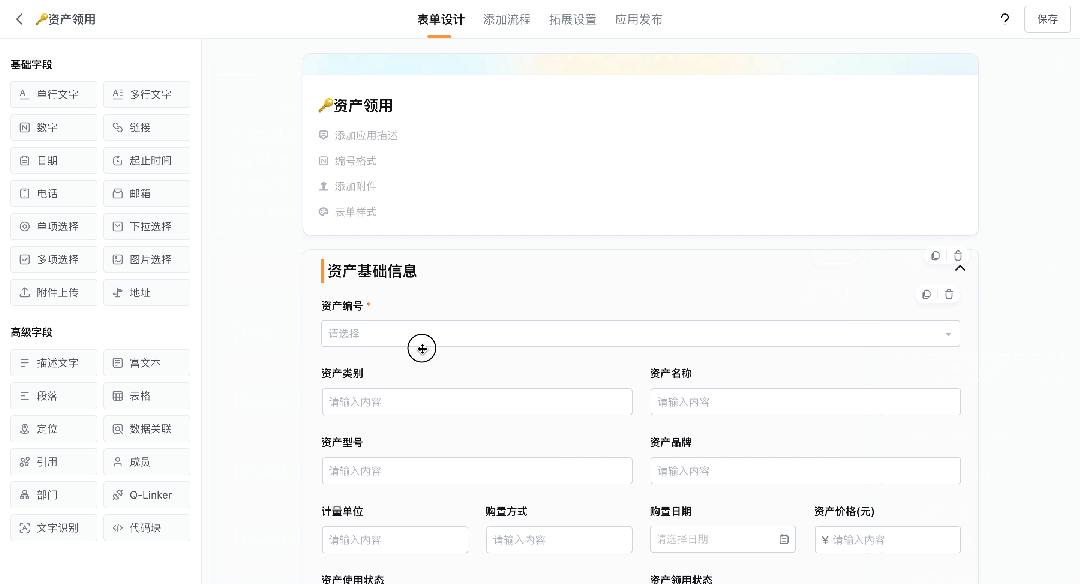This screenshot has height=584, width=1080.
Task: Add the 下拉选择 dropdown field
Action: pyautogui.click(x=146, y=226)
